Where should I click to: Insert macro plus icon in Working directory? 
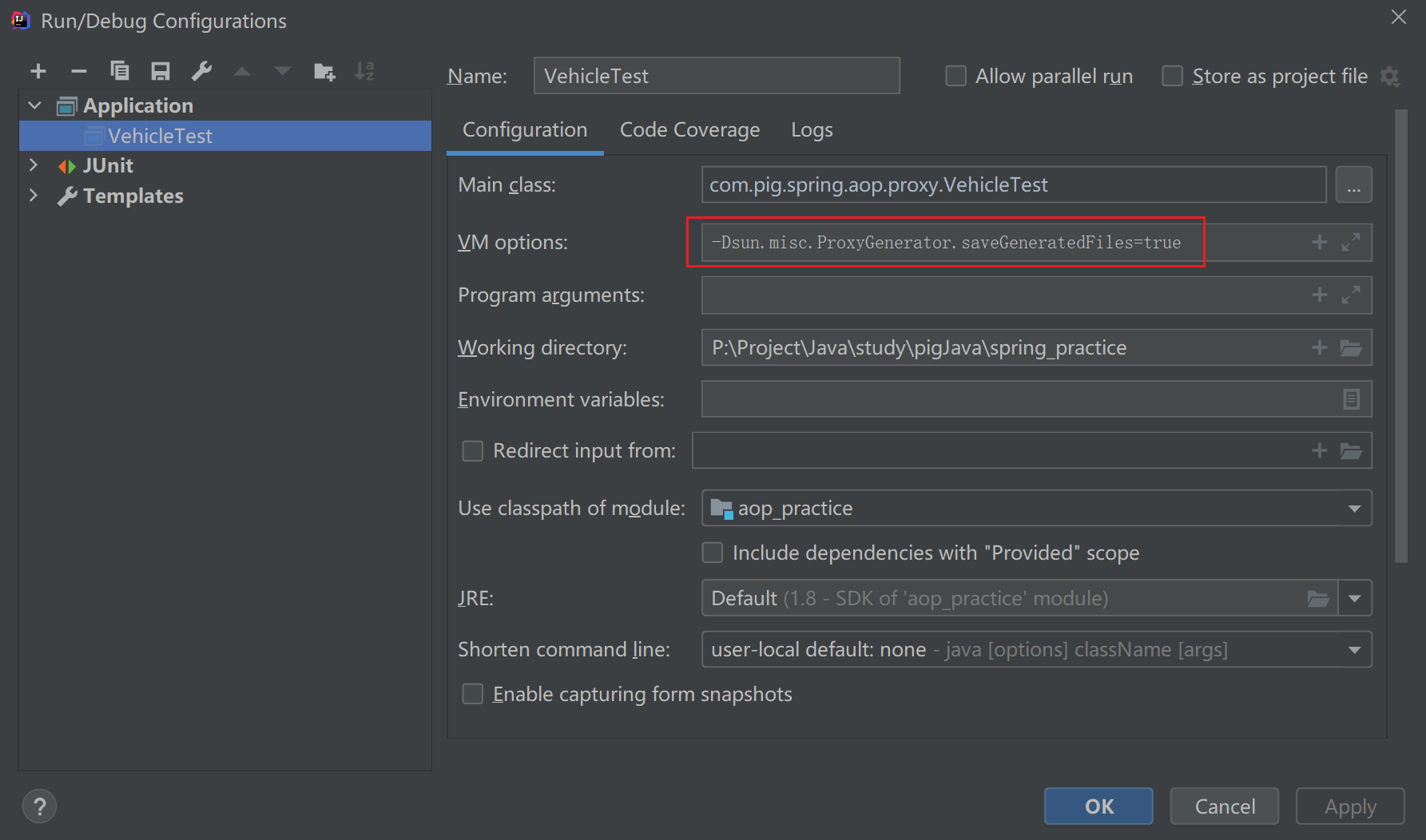(1320, 347)
